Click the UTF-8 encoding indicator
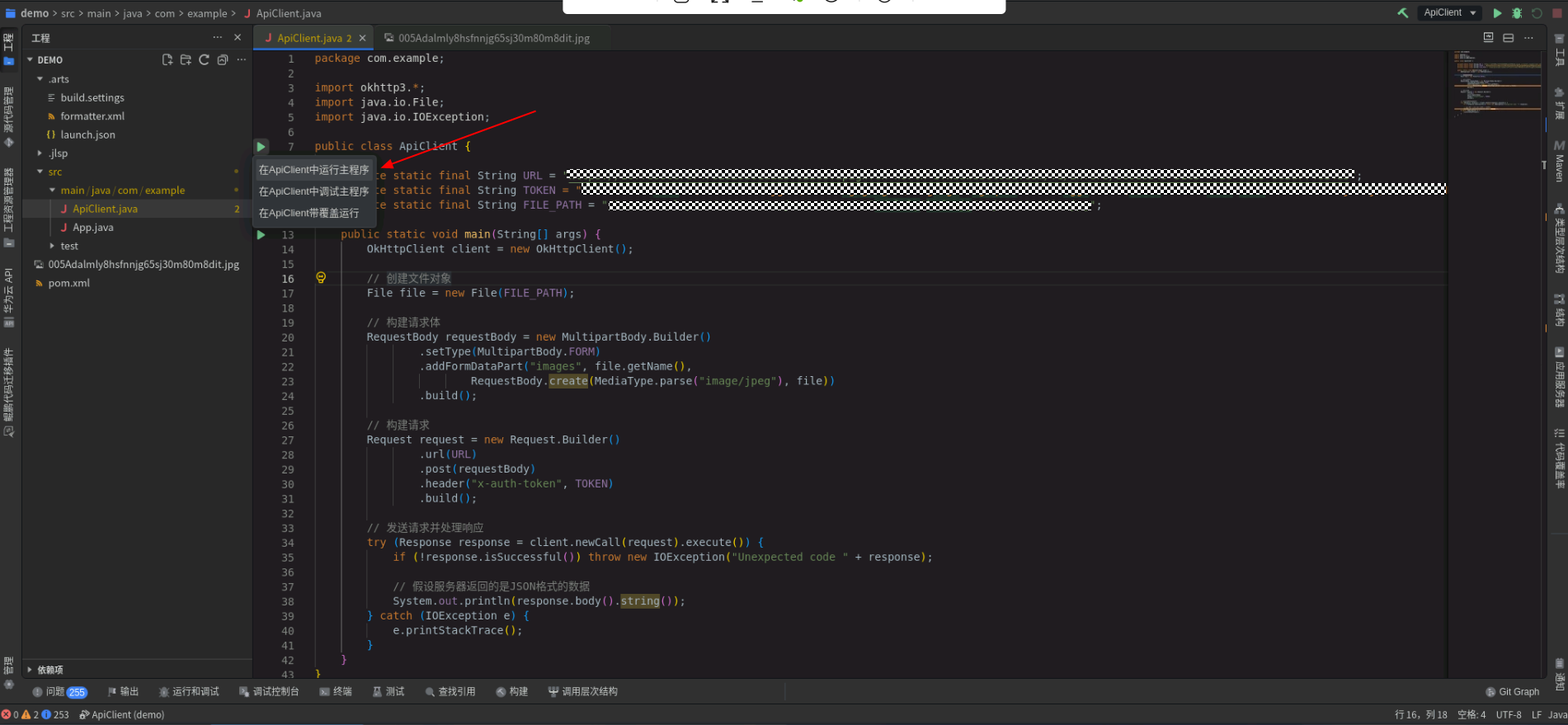 [x=1509, y=715]
